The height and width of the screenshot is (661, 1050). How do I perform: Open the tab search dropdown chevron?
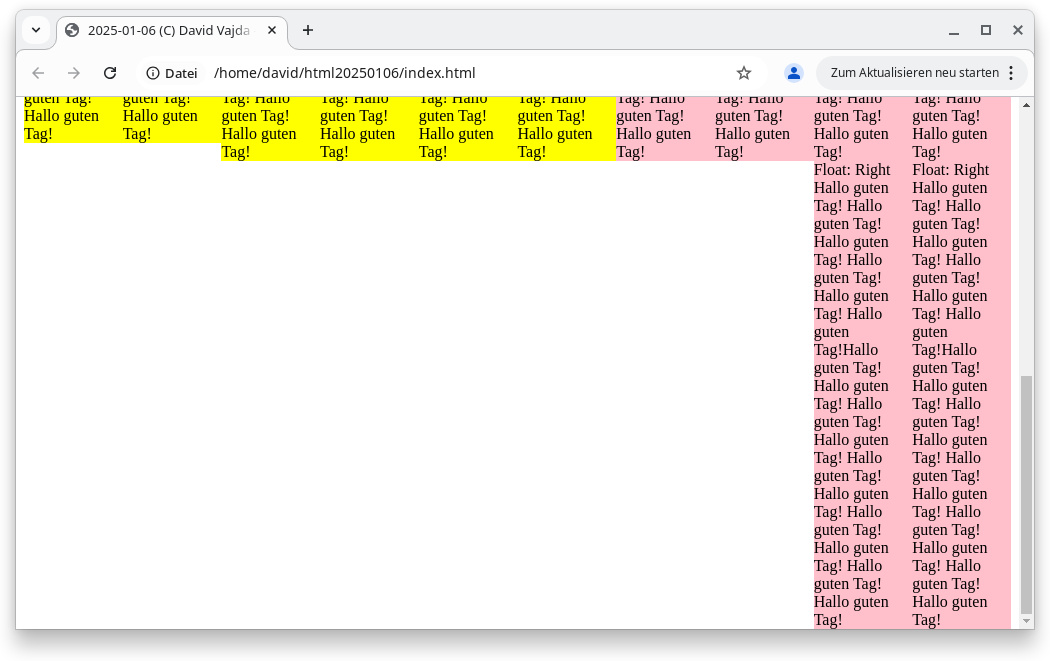coord(36,30)
